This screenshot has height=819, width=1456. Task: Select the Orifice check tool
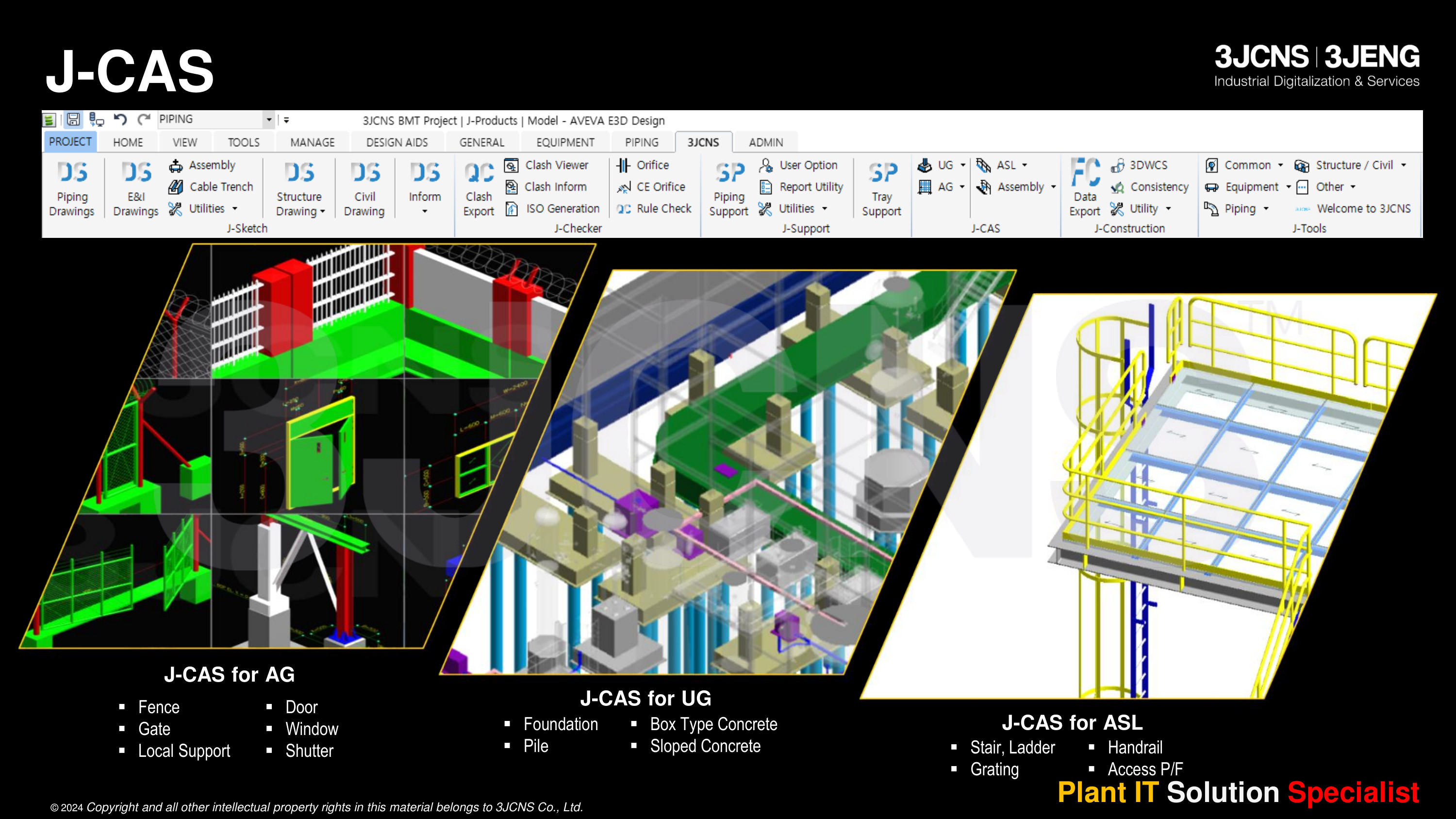pyautogui.click(x=643, y=165)
